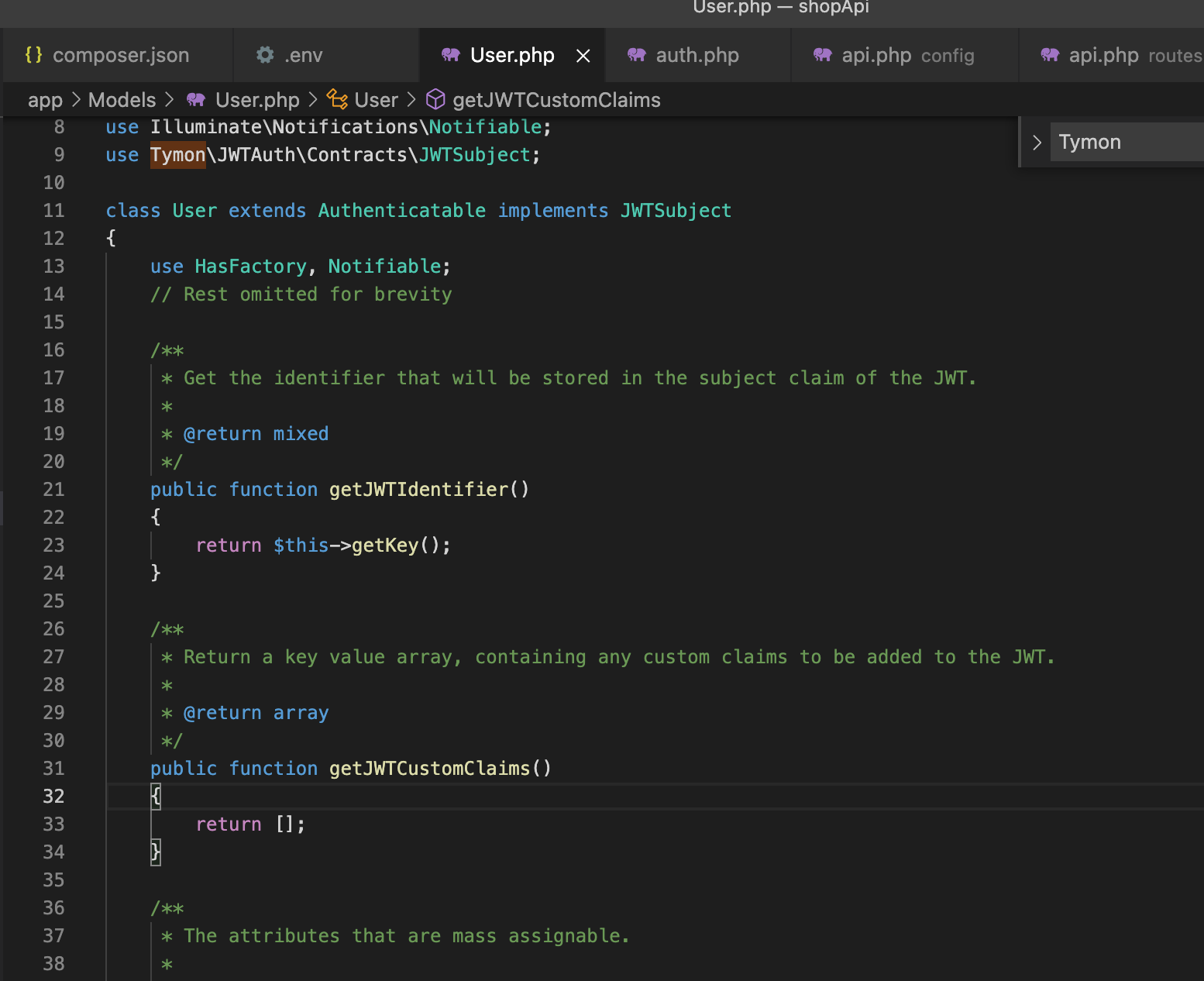Click line number 32 in the gutter
The width and height of the screenshot is (1204, 981).
coord(53,796)
